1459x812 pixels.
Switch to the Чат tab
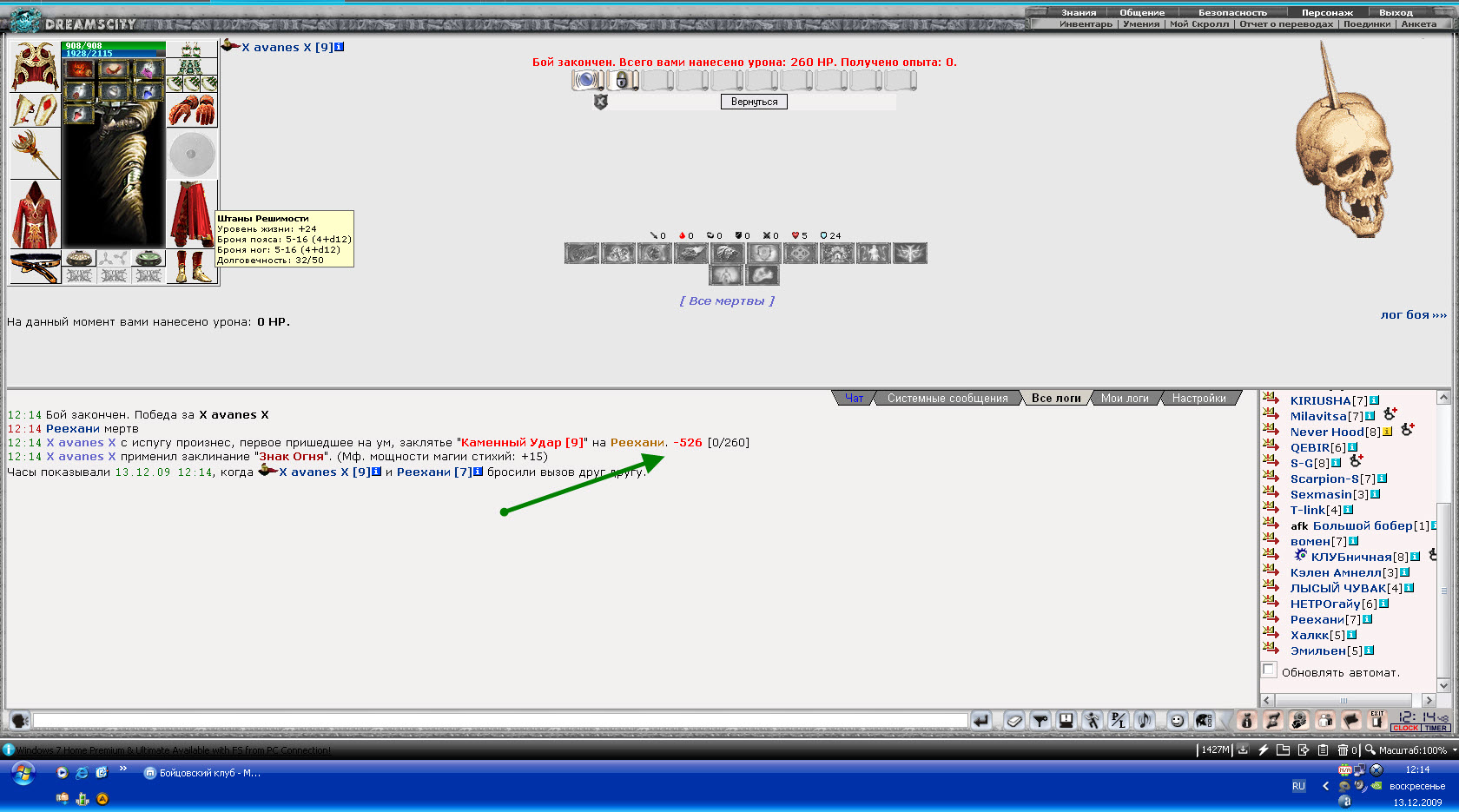(855, 399)
